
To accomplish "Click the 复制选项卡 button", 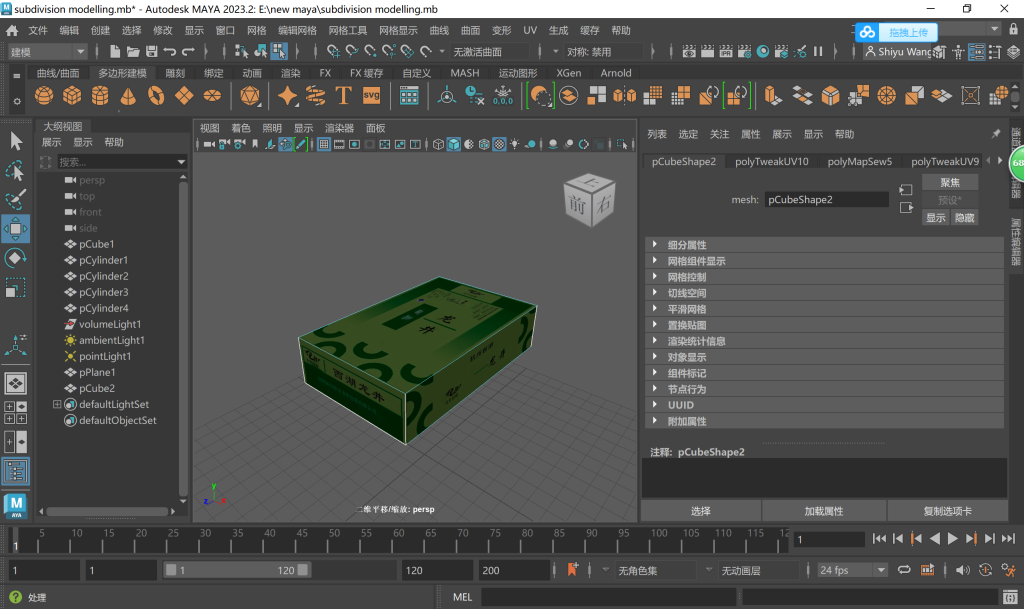I will click(x=948, y=511).
